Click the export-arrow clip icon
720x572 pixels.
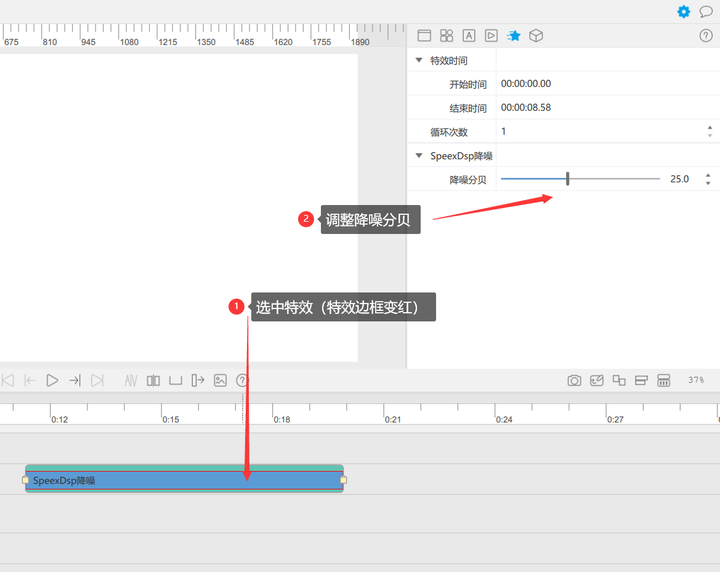tap(198, 380)
